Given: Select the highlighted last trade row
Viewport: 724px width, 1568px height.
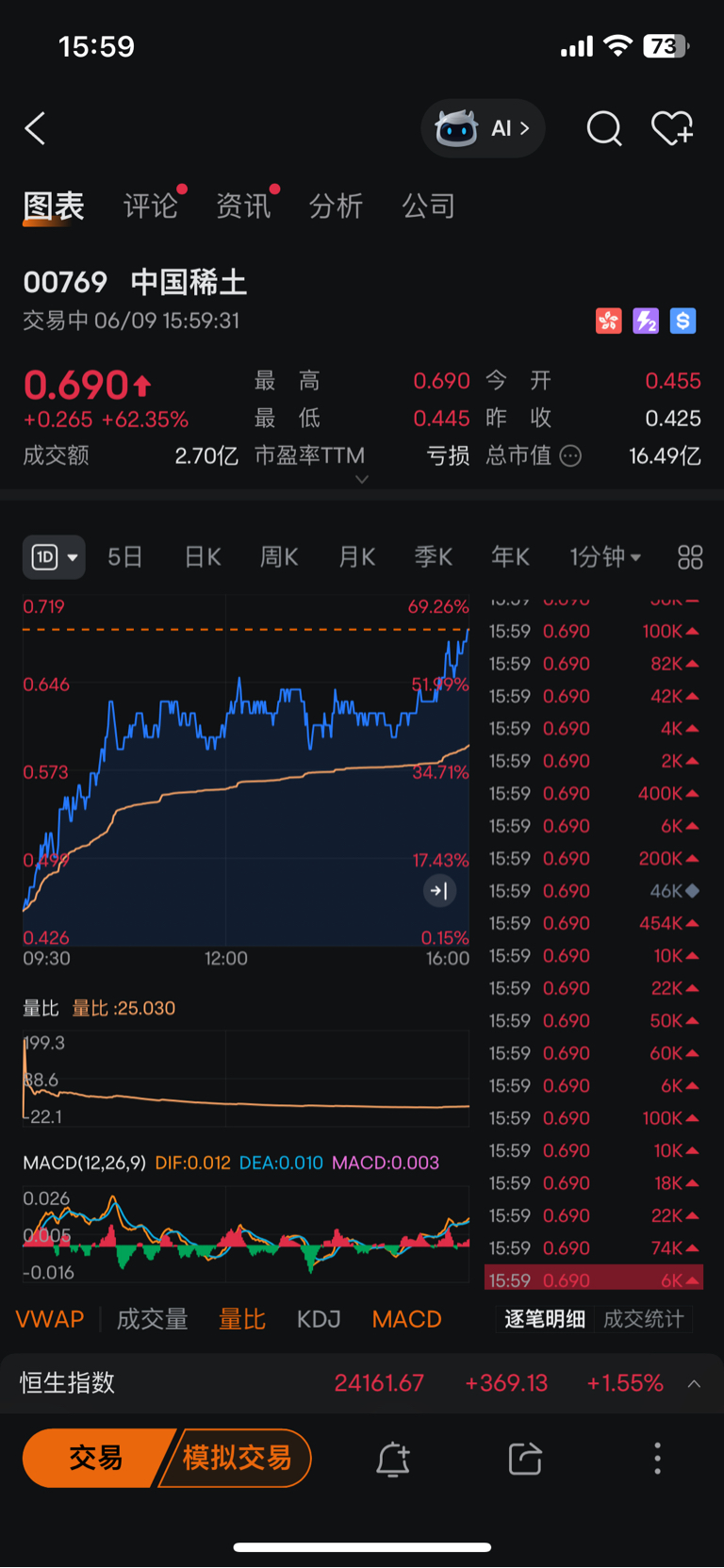Looking at the screenshot, I should pos(594,1279).
